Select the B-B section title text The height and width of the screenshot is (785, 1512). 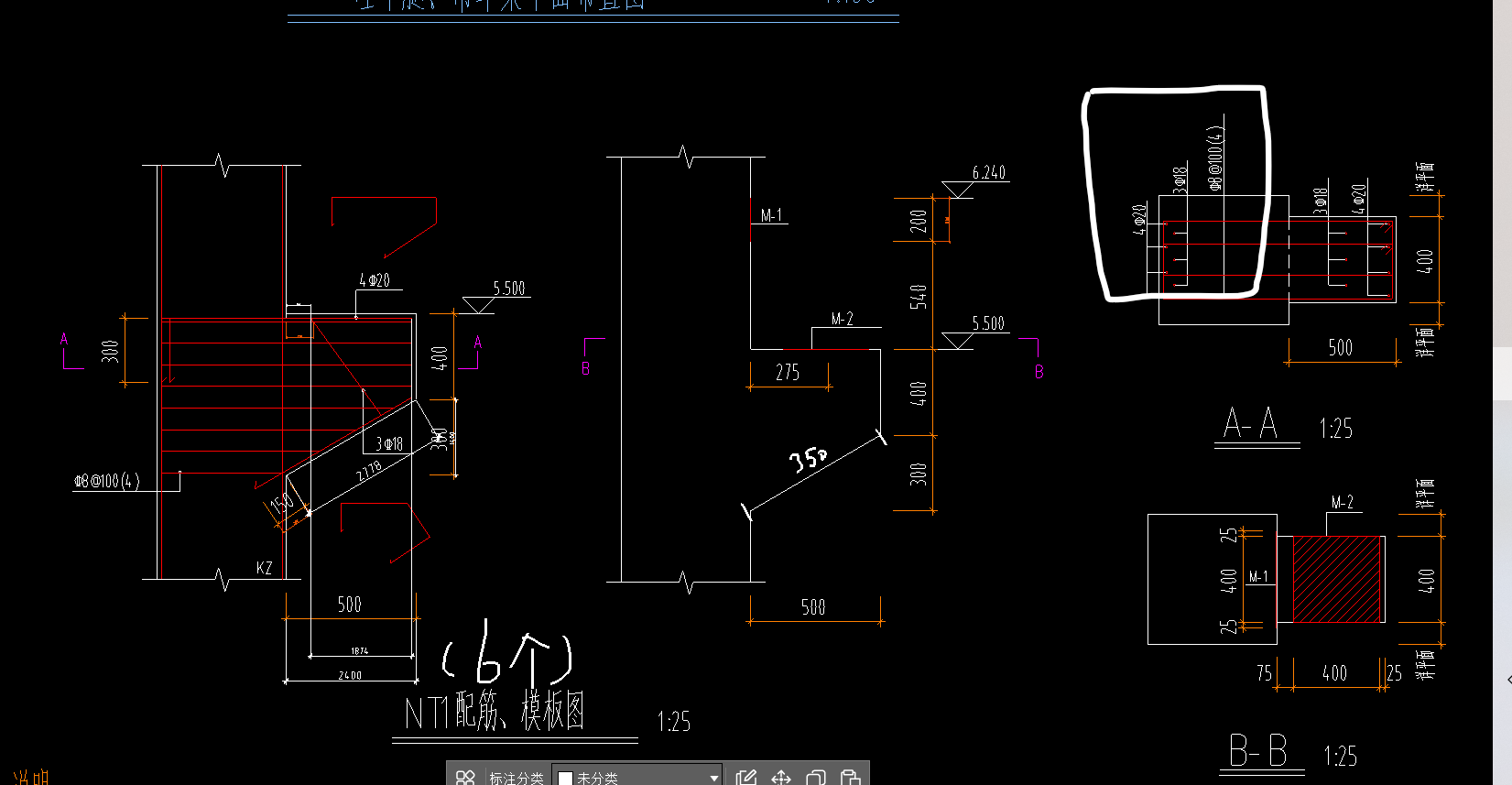pos(1258,751)
